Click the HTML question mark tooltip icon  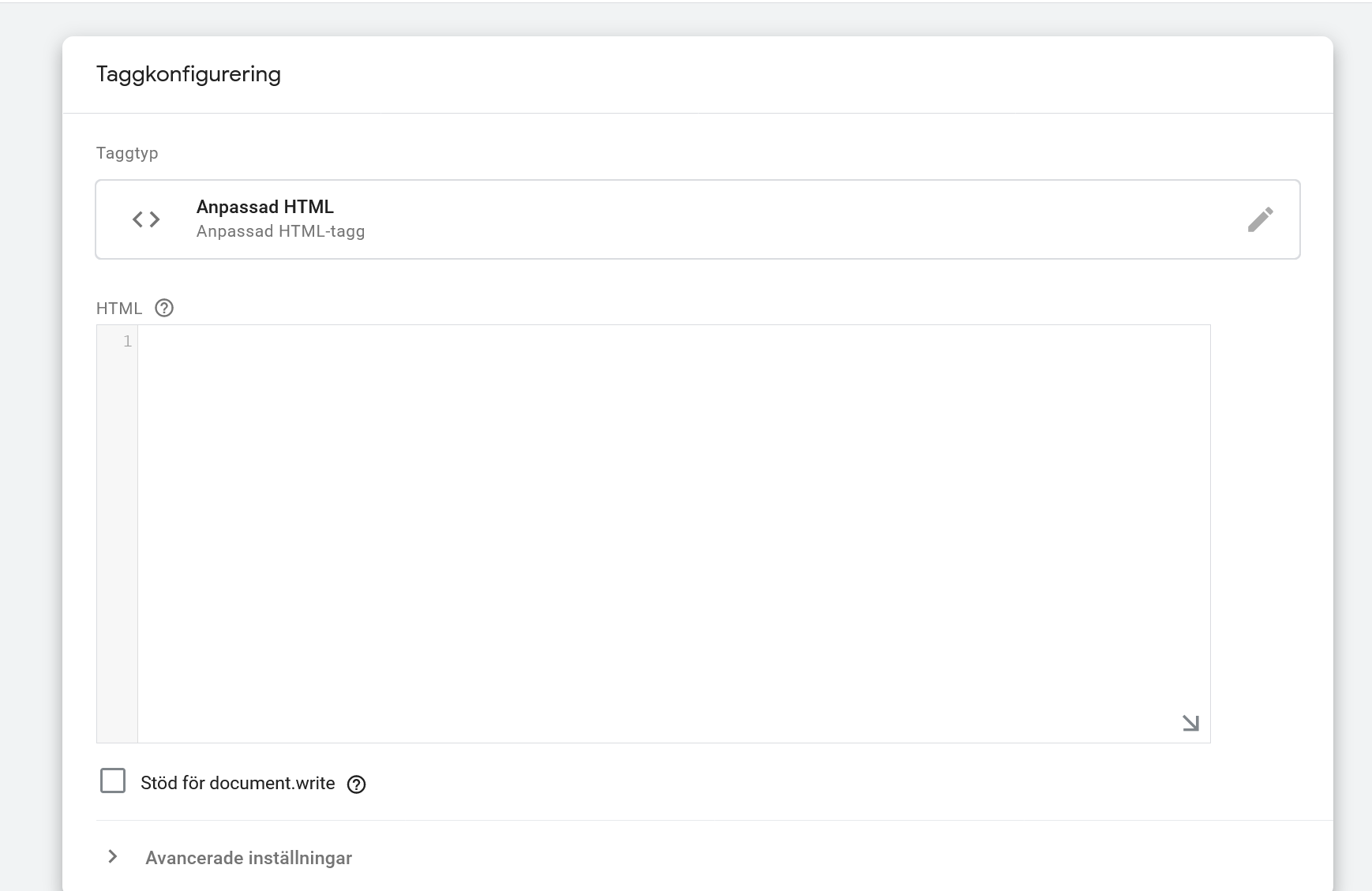tap(165, 308)
